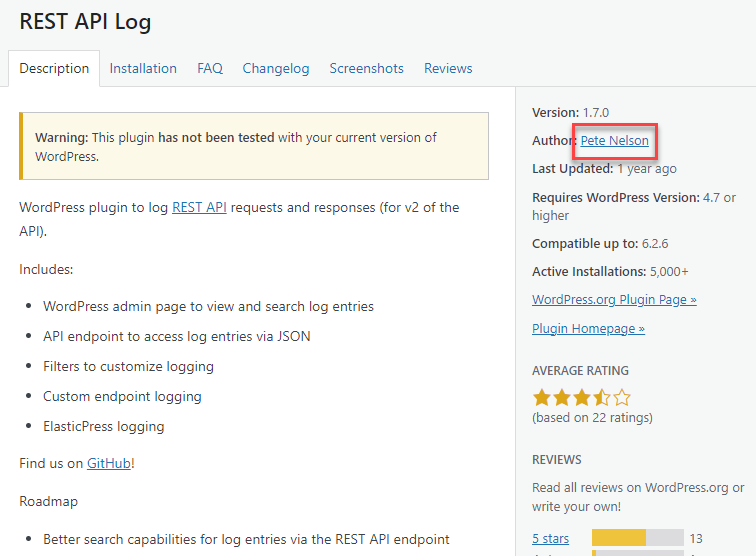The image size is (756, 556).
Task: Click the 13 count beside 5 stars
Action: coord(696,538)
